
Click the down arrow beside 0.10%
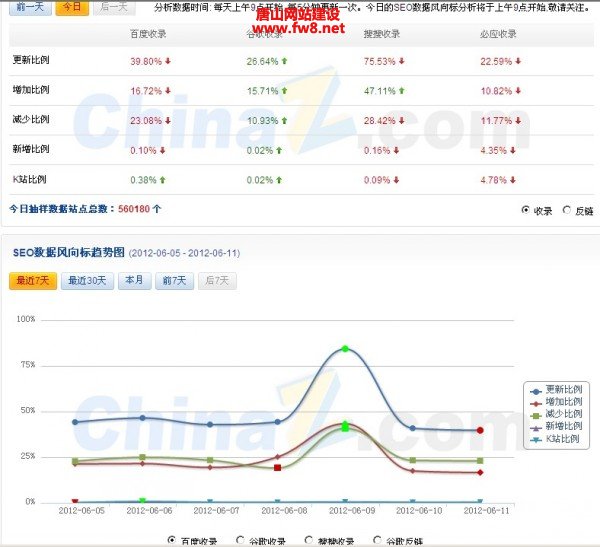[163, 150]
